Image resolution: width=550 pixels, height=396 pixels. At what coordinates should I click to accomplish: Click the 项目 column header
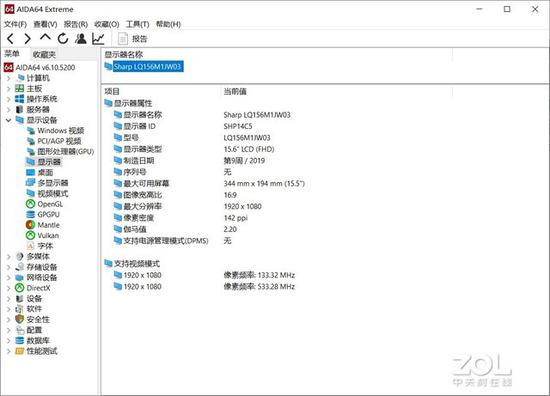pyautogui.click(x=112, y=92)
